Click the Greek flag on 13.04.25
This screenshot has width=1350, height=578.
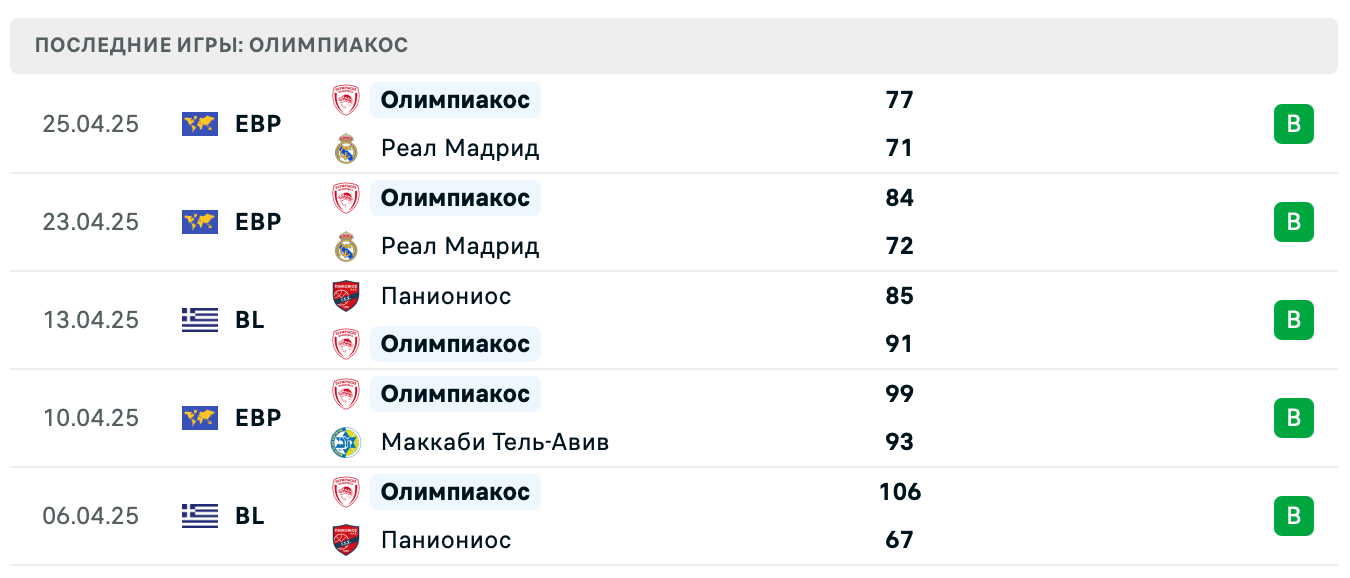point(200,320)
